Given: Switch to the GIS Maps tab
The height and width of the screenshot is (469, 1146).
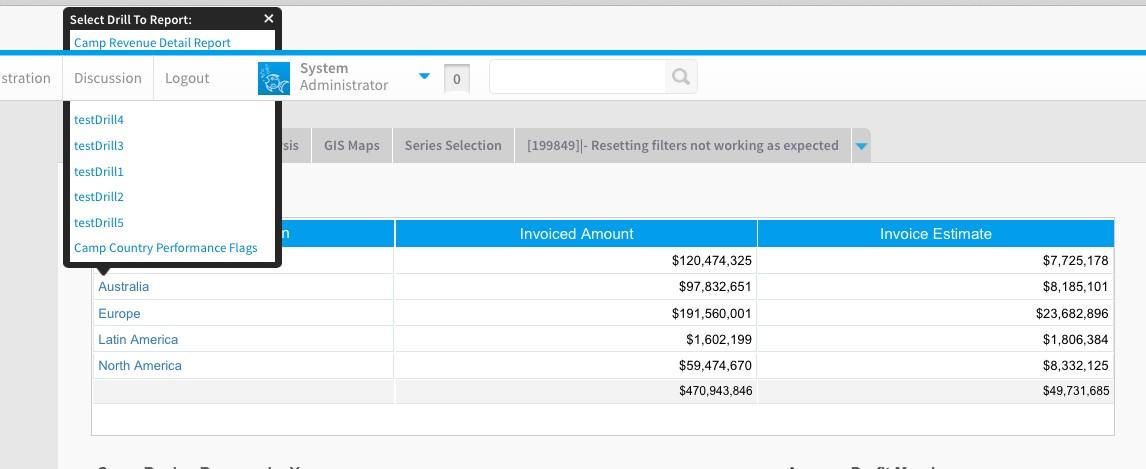Looking at the screenshot, I should 352,145.
